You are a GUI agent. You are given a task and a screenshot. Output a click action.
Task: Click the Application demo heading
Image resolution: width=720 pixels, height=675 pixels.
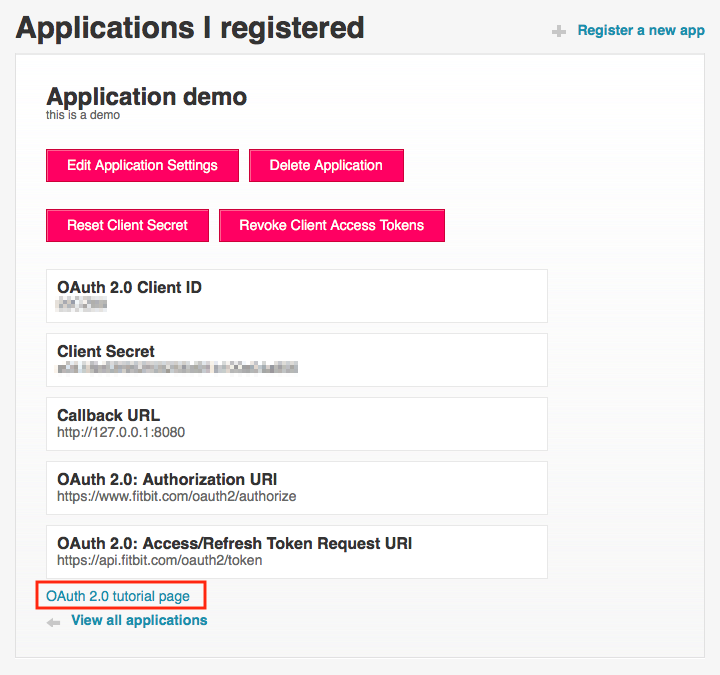[147, 97]
